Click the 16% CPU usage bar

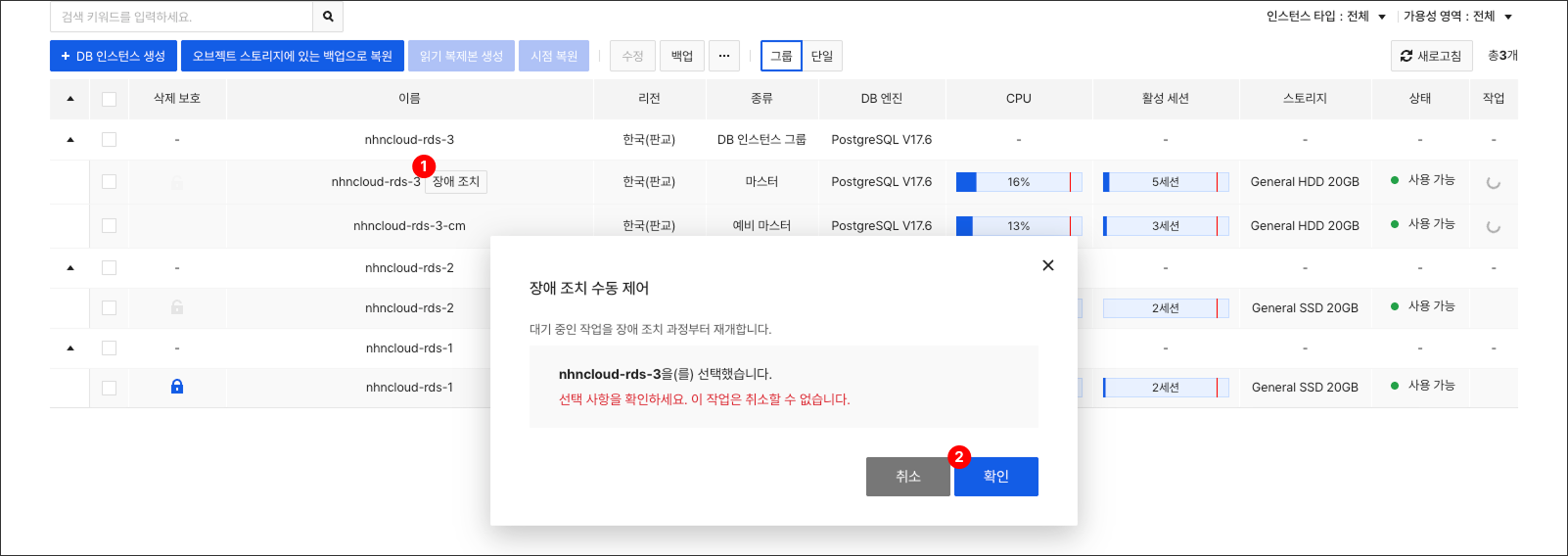(x=1019, y=182)
